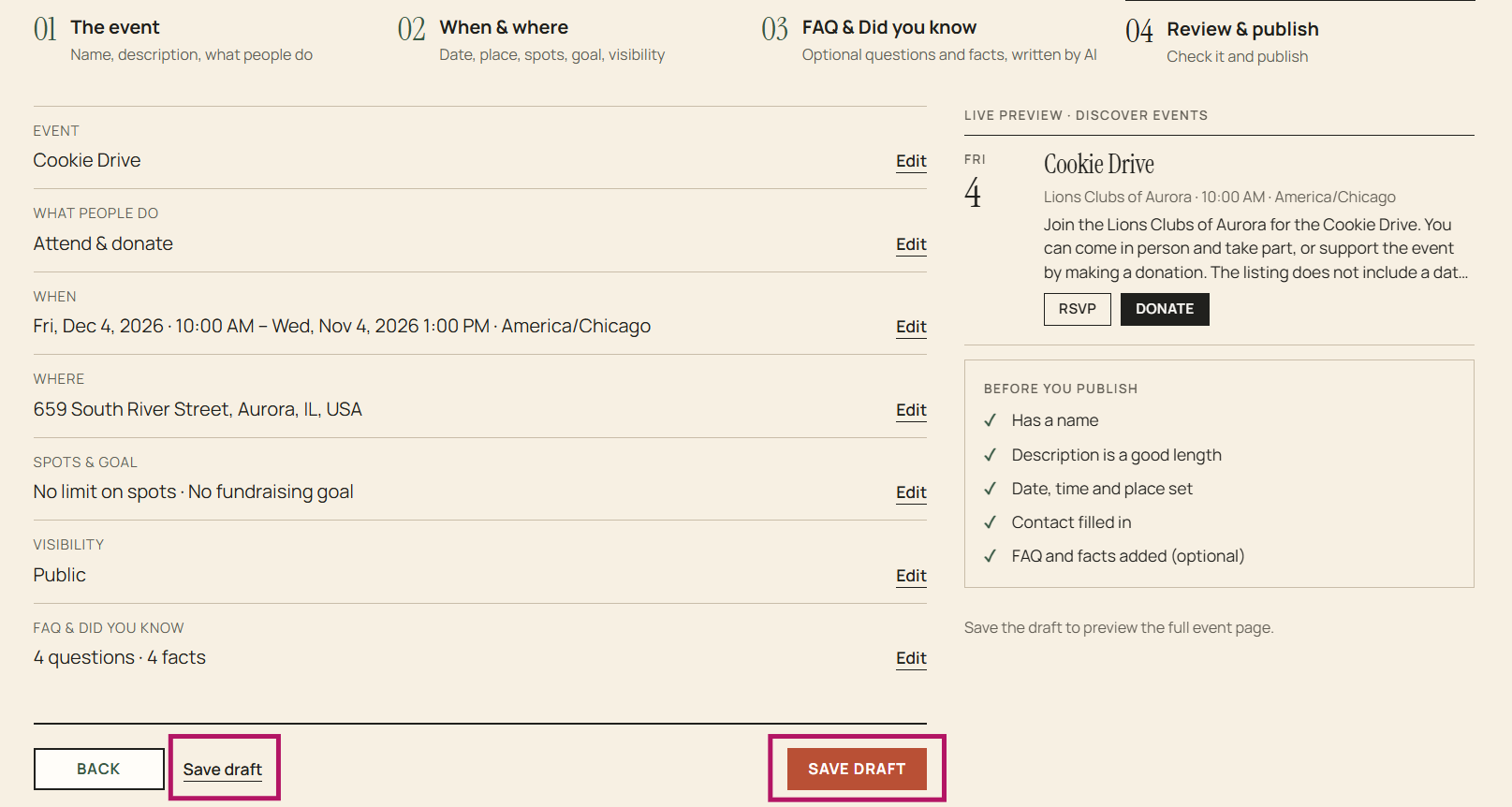Edit the Visibility setting
The width and height of the screenshot is (1512, 807).
pos(911,576)
